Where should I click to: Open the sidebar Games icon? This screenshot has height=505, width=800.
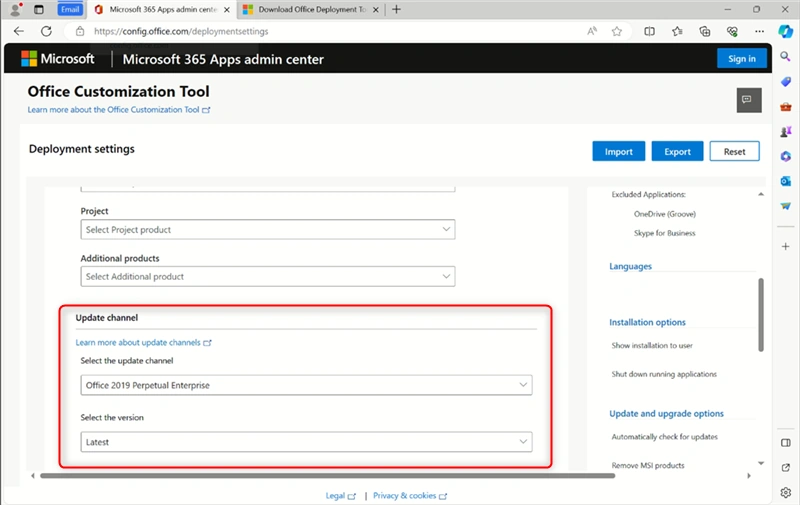786,132
